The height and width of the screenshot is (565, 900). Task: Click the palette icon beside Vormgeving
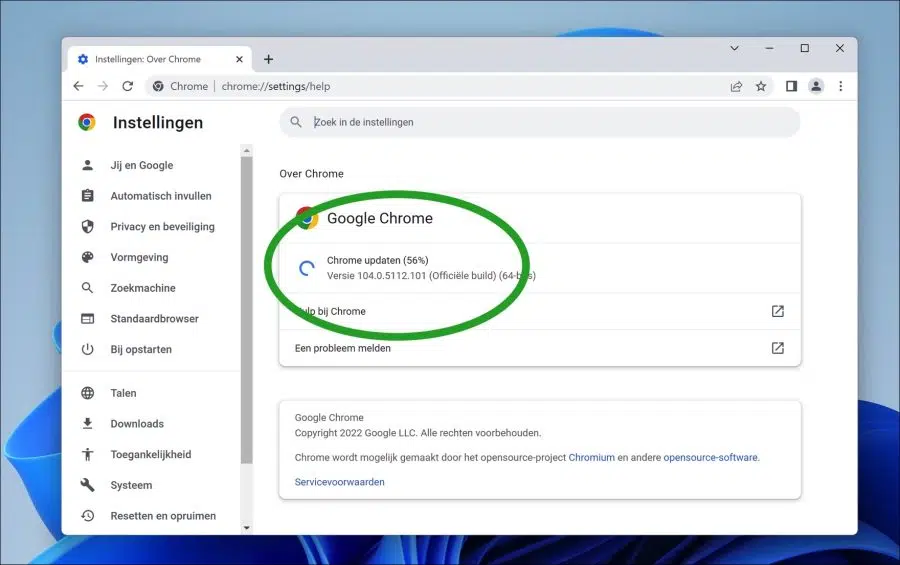87,257
